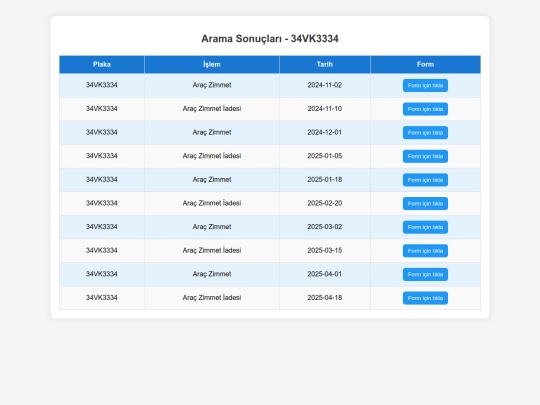540x405 pixels.
Task: Open the form for the 2025-04-18 row
Action: click(425, 298)
